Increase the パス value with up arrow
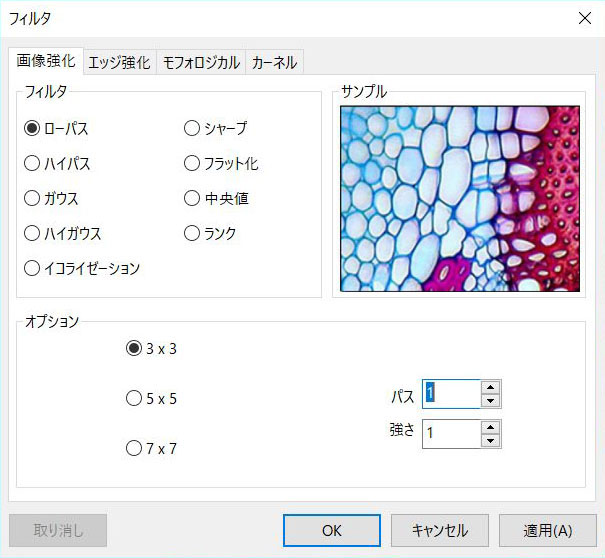The height and width of the screenshot is (558, 605). pos(490,387)
